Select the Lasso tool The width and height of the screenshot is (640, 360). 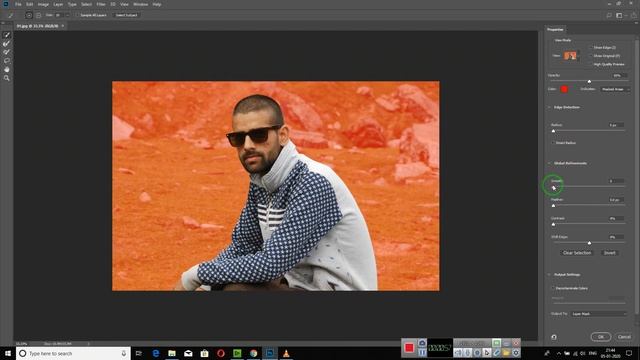click(x=7, y=61)
